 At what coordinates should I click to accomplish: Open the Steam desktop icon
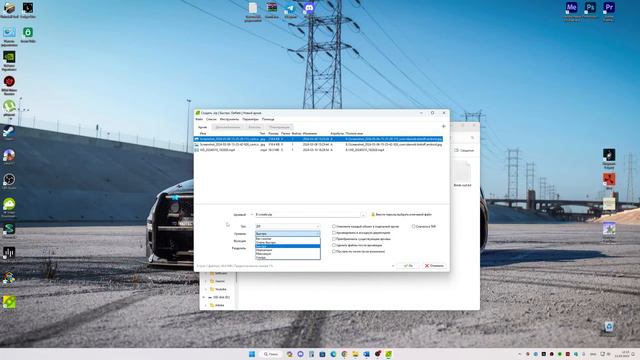pyautogui.click(x=9, y=132)
